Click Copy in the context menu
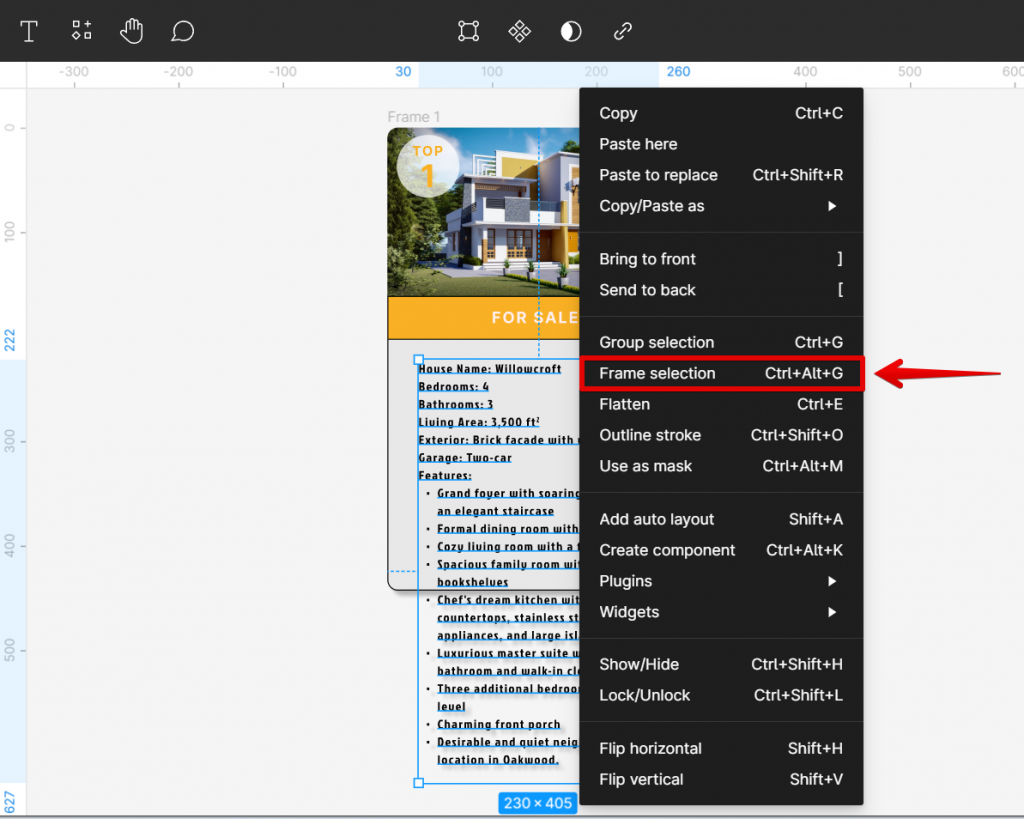The image size is (1024, 819). point(618,113)
